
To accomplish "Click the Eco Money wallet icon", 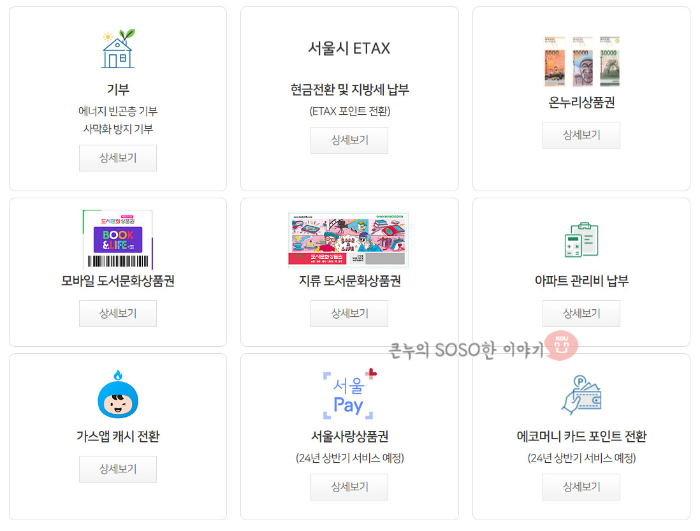I will (581, 395).
